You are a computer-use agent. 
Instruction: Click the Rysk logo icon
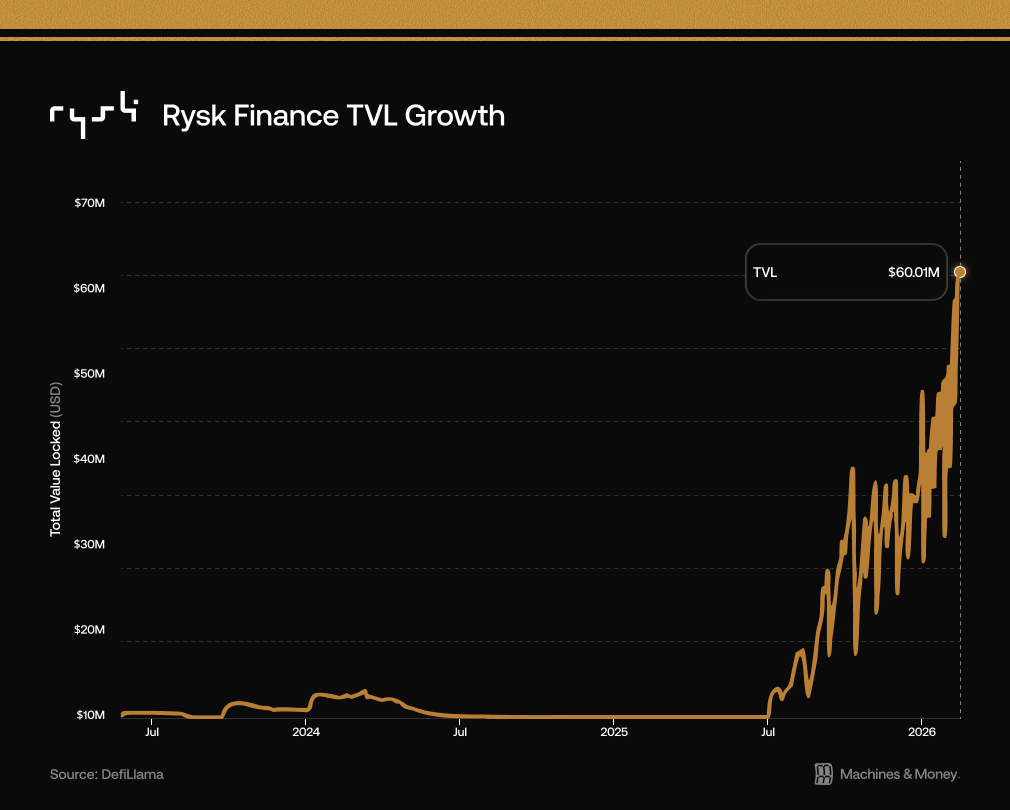[93, 115]
